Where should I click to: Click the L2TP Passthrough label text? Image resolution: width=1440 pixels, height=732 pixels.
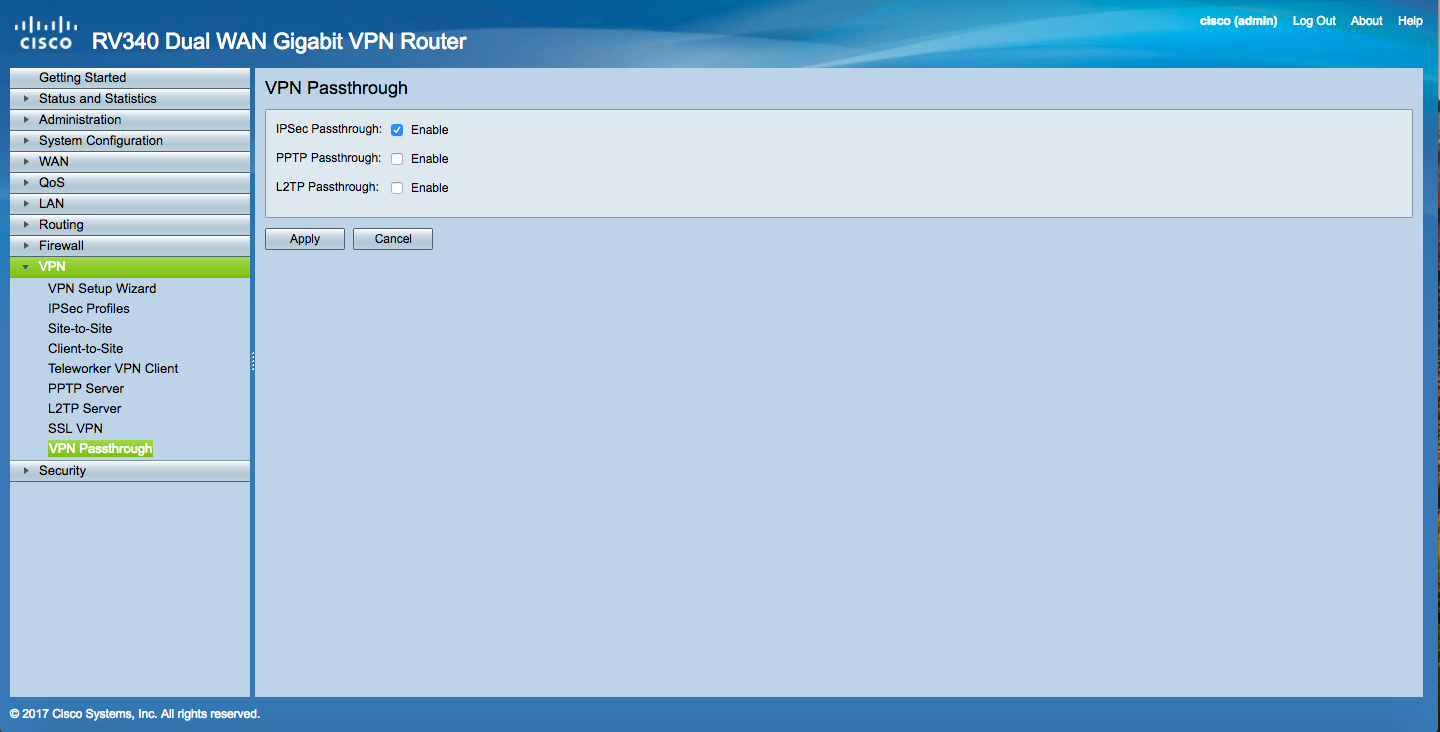327,187
